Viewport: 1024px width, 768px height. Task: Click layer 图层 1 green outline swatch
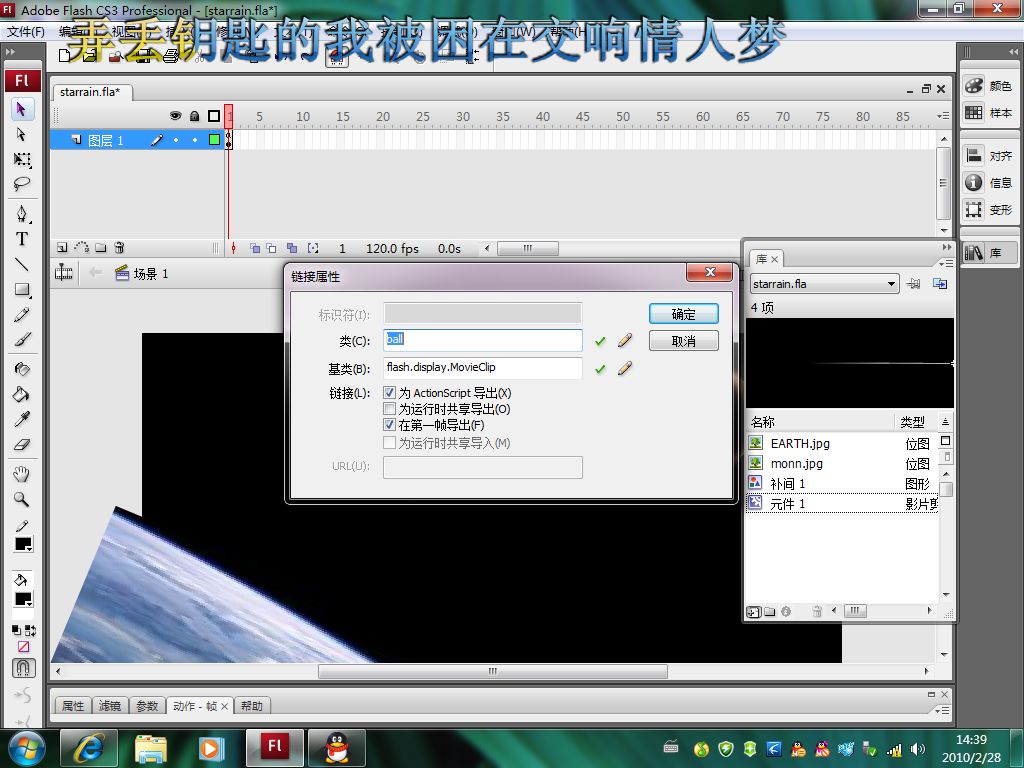[x=214, y=139]
